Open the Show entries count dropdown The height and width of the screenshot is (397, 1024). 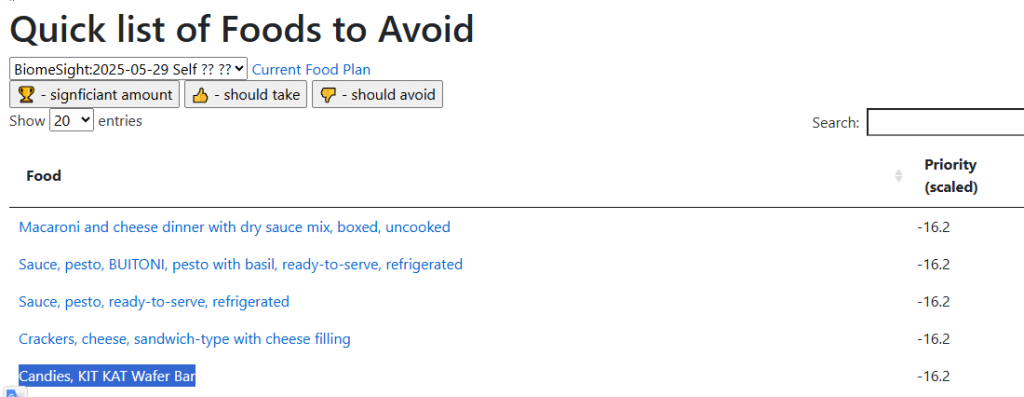click(x=72, y=120)
